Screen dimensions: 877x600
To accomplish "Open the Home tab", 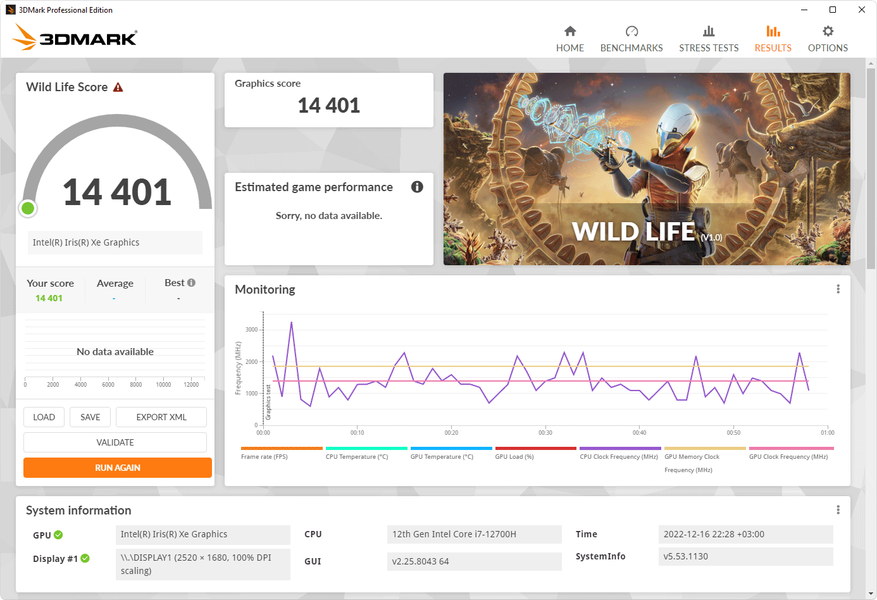I will pyautogui.click(x=570, y=39).
